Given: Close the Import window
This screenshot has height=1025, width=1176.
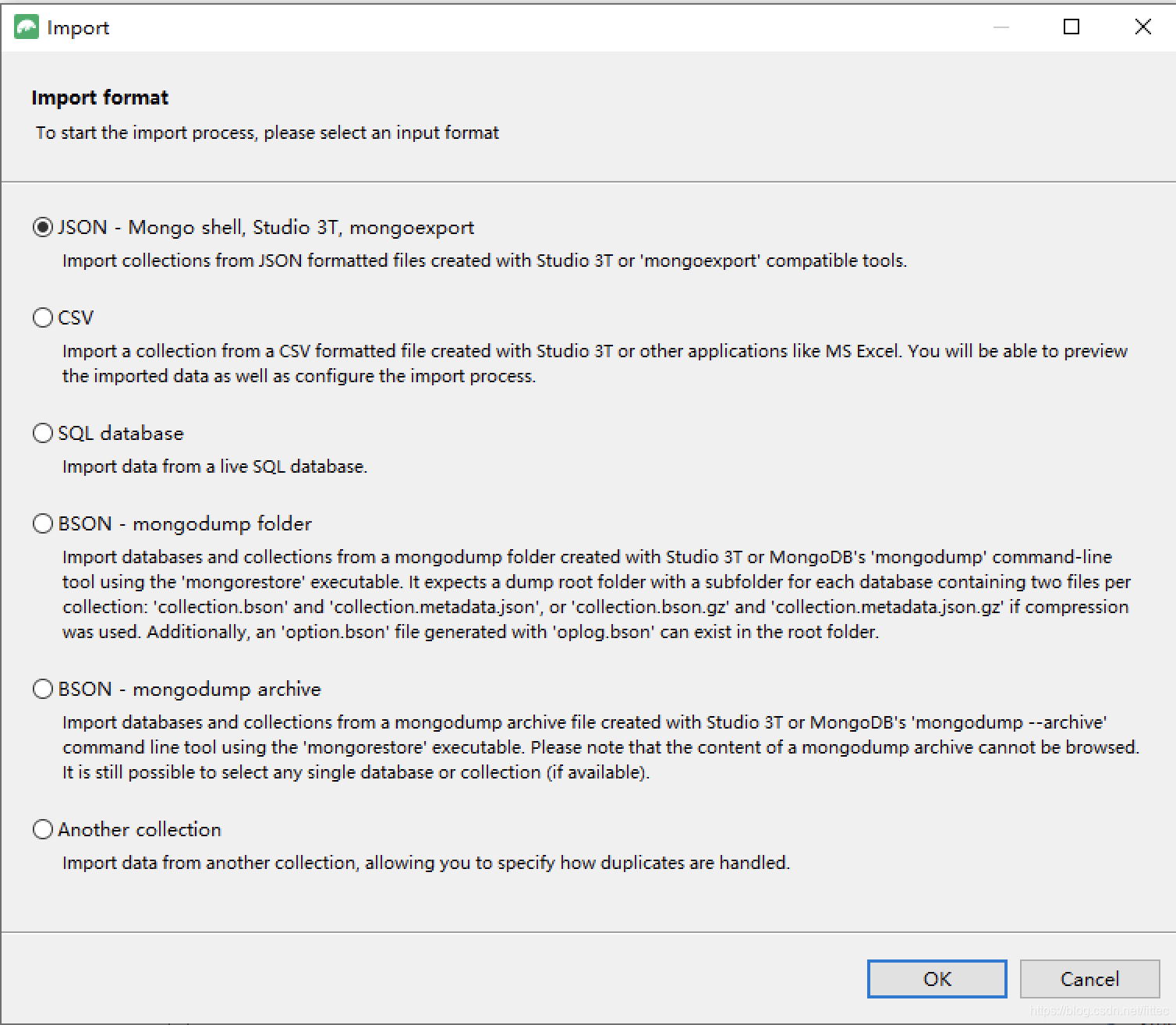Looking at the screenshot, I should coord(1142,27).
